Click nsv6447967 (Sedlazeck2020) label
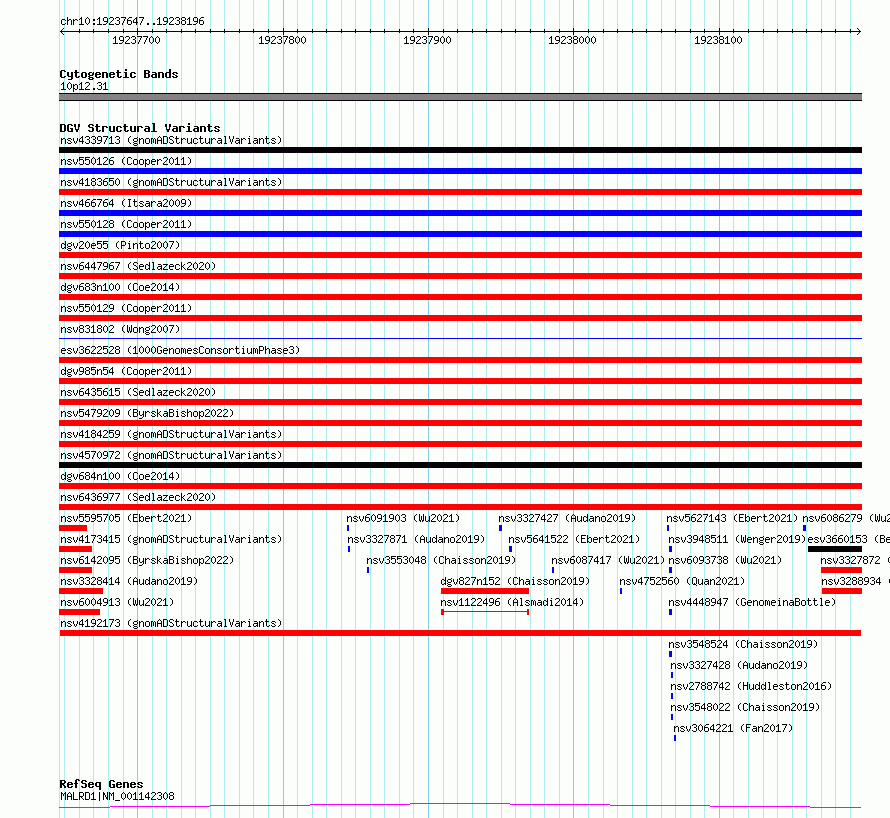Screen dimensions: 890x818 pyautogui.click(x=138, y=266)
